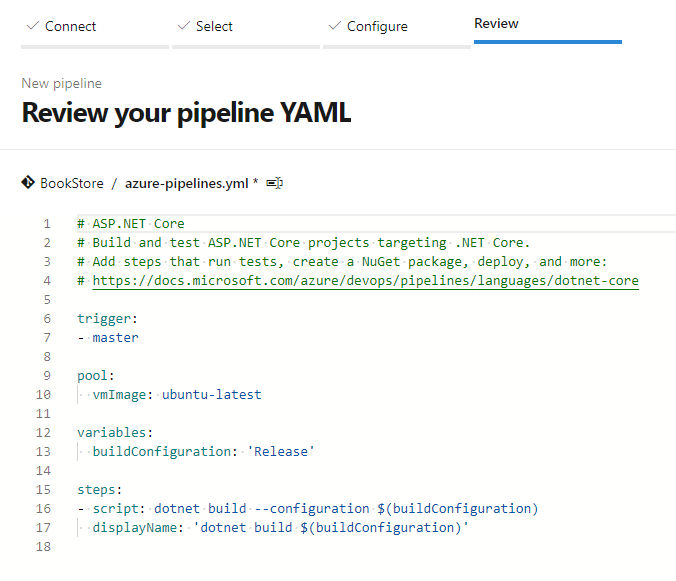Open the Configure step tab

[x=377, y=26]
